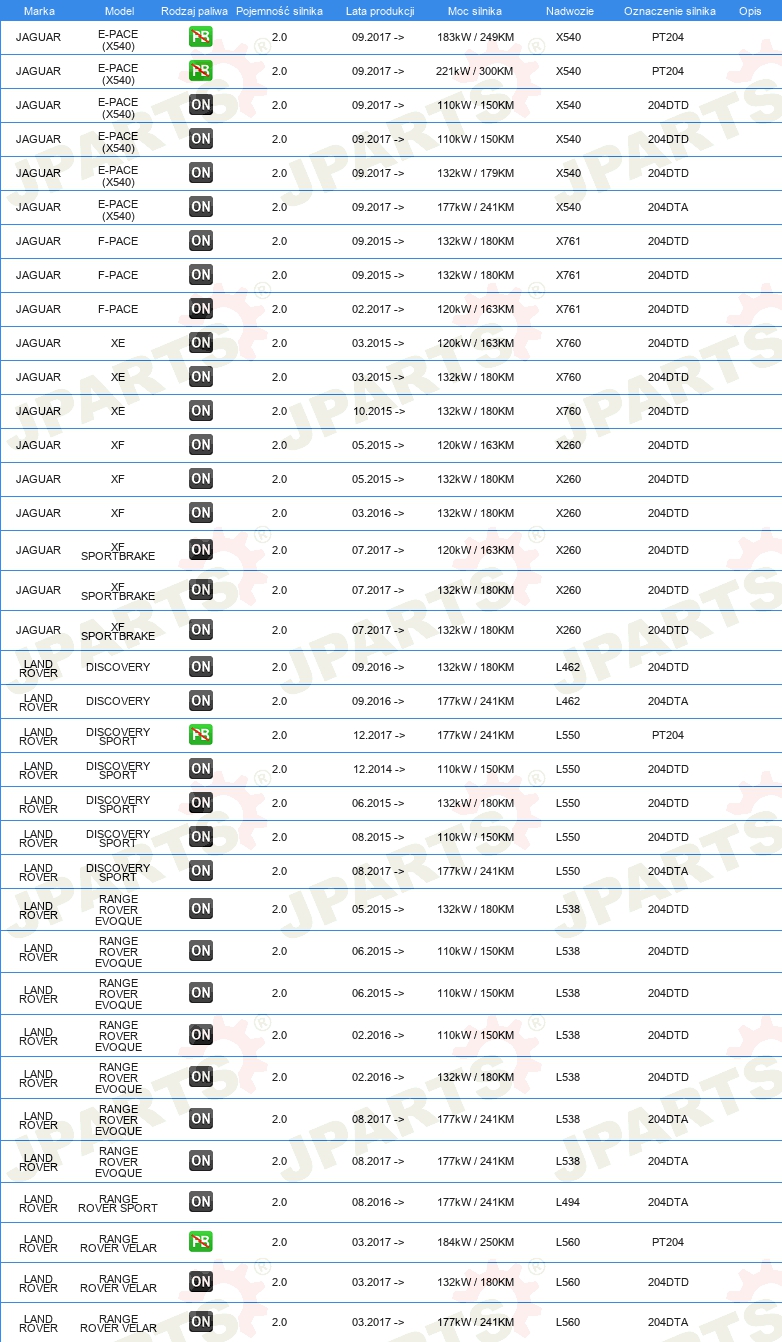Click the Marka column header
The image size is (782, 1342).
[39, 11]
